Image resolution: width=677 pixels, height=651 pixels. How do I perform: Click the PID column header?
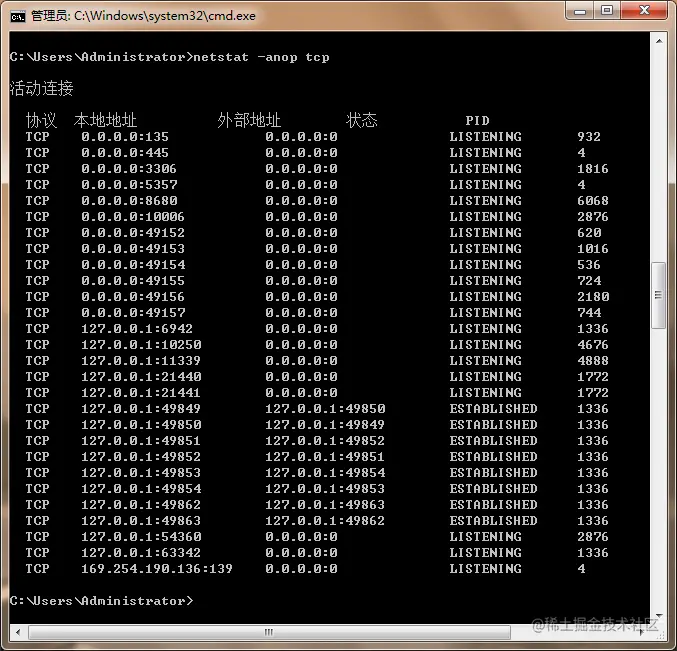tap(477, 120)
